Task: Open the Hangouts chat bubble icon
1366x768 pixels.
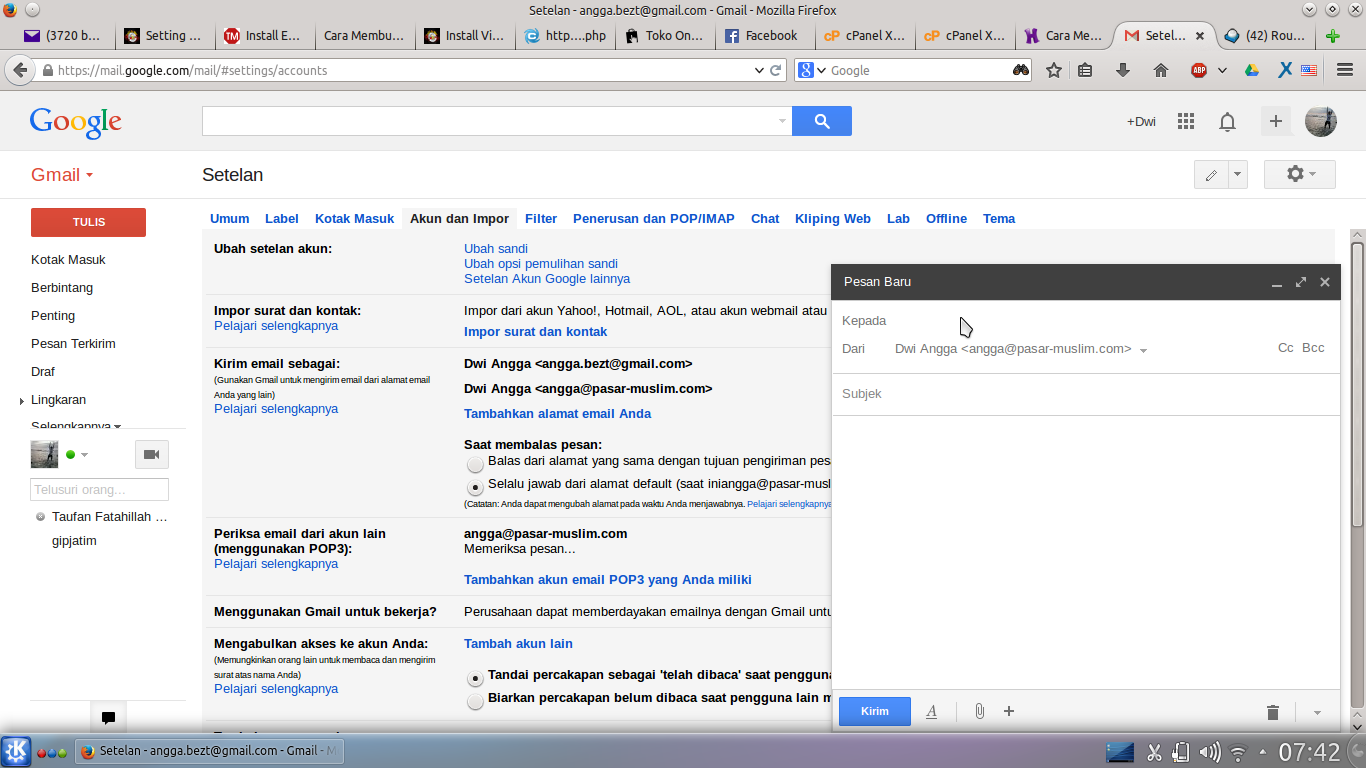Action: 108,717
